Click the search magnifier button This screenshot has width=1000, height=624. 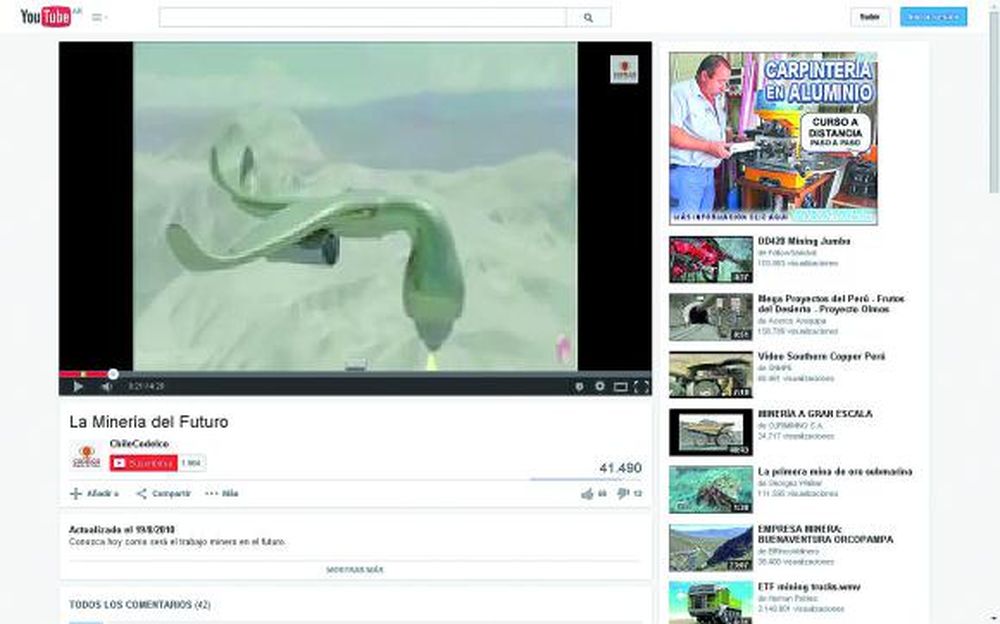[x=588, y=17]
